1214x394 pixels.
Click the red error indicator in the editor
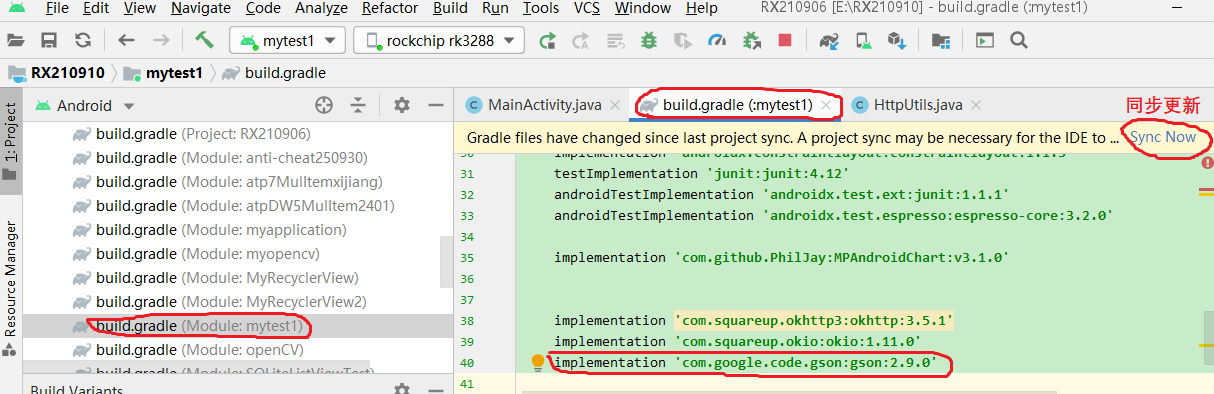[x=1207, y=162]
